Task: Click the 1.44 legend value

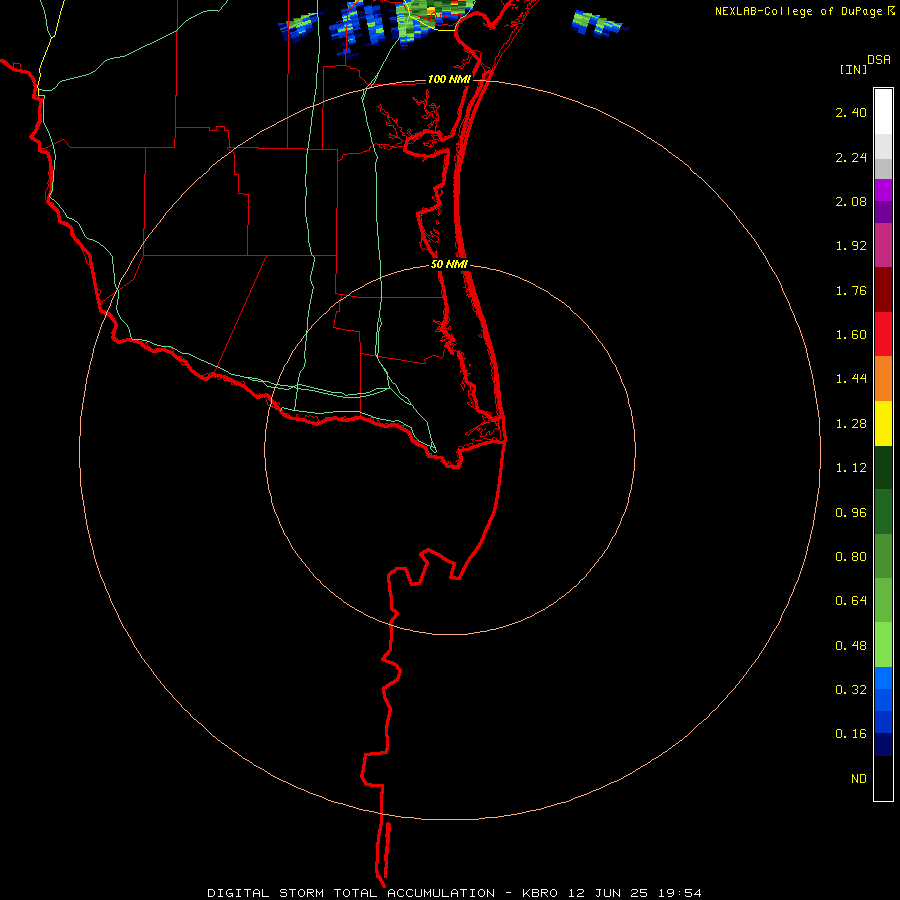Action: coord(851,379)
